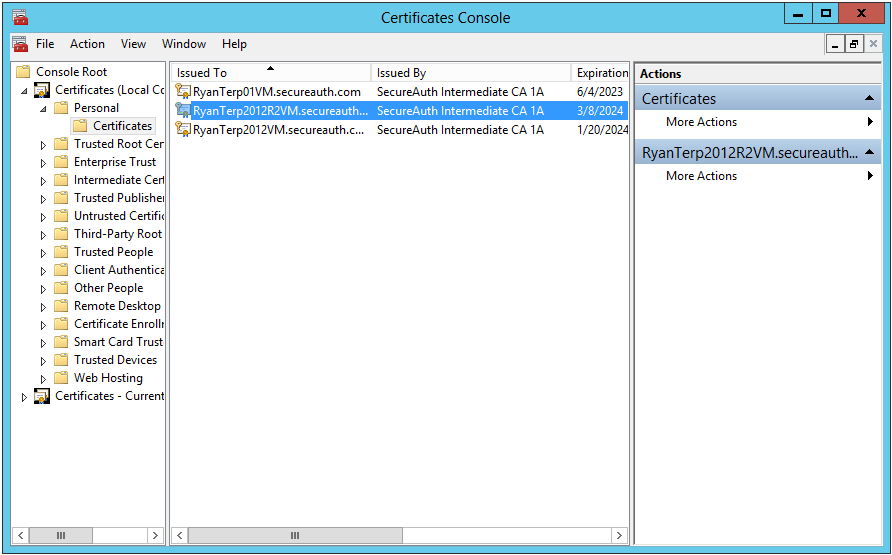Click the MMC icon left of File menu
Screen dimensions: 892x555
pyautogui.click(x=20, y=44)
